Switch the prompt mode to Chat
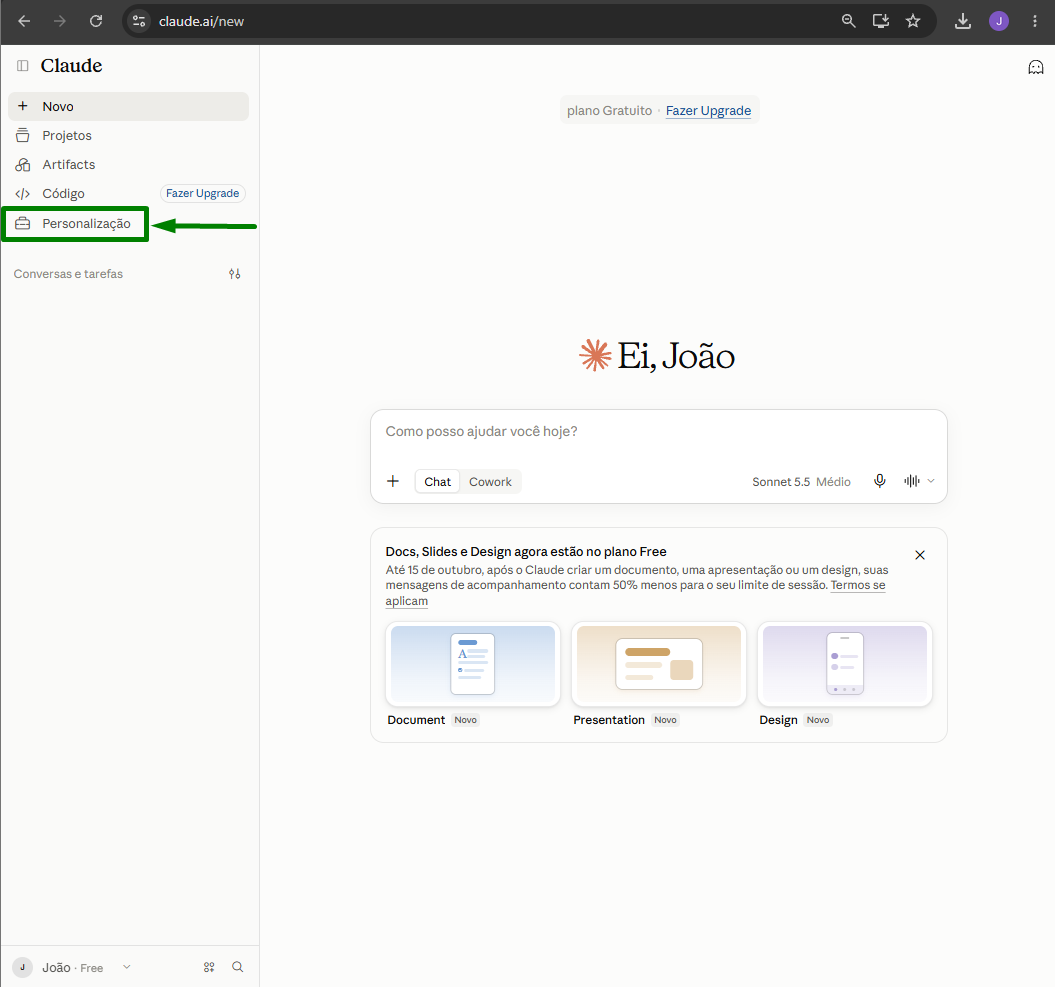This screenshot has height=987, width=1055. [x=437, y=482]
